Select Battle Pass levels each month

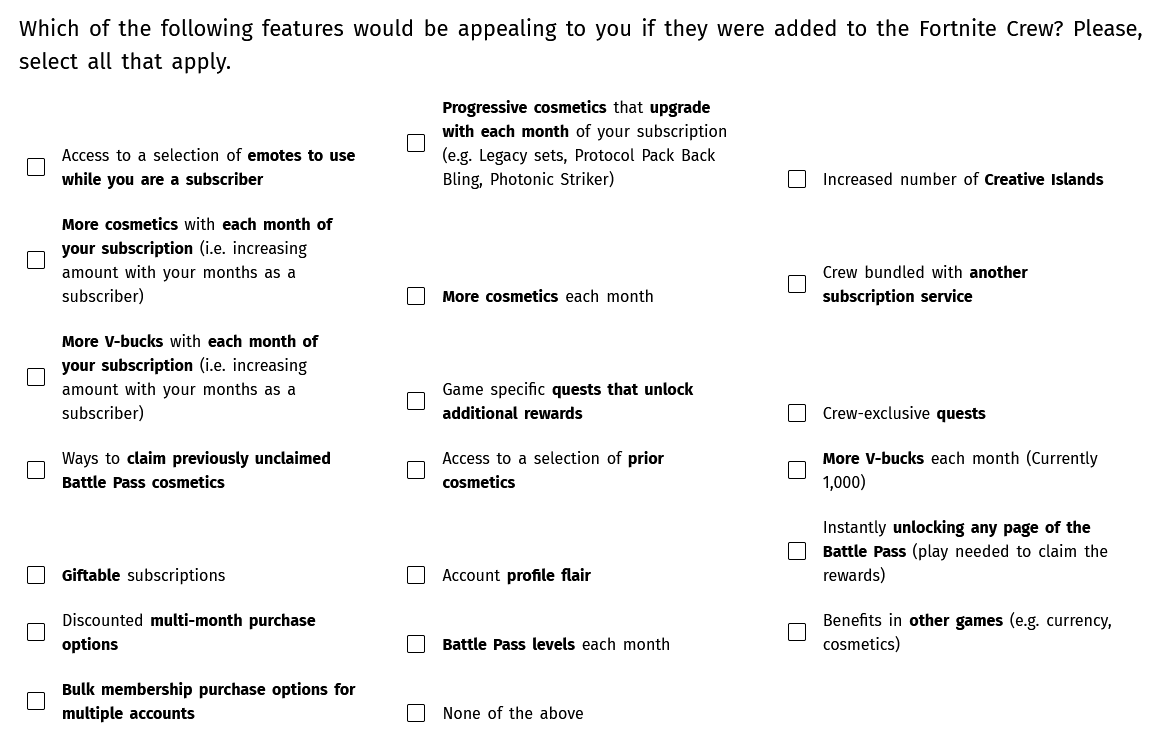[x=416, y=644]
